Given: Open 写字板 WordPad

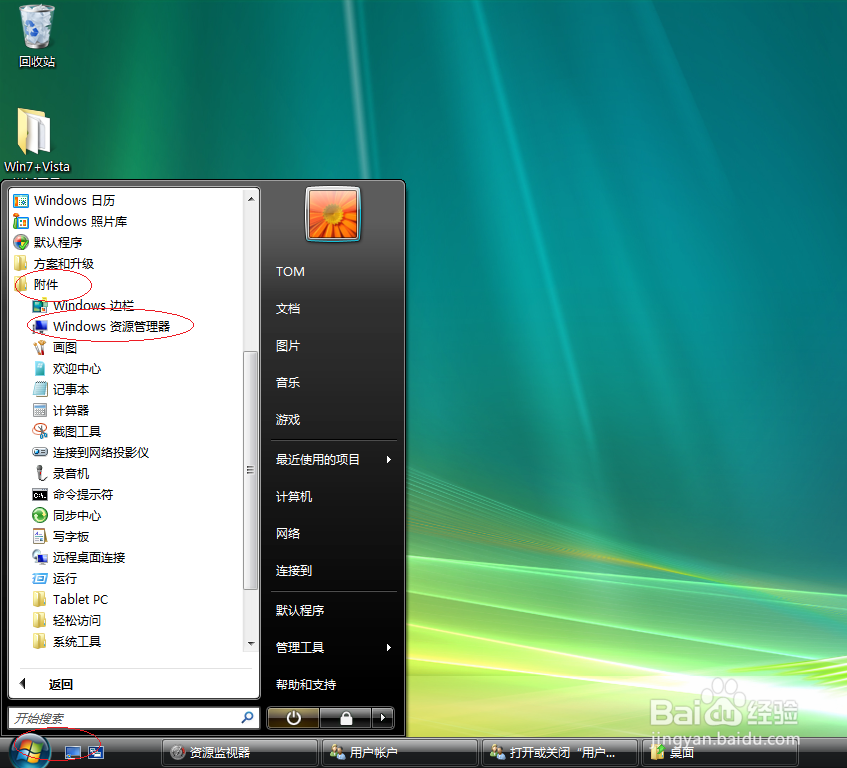Looking at the screenshot, I should pyautogui.click(x=60, y=537).
